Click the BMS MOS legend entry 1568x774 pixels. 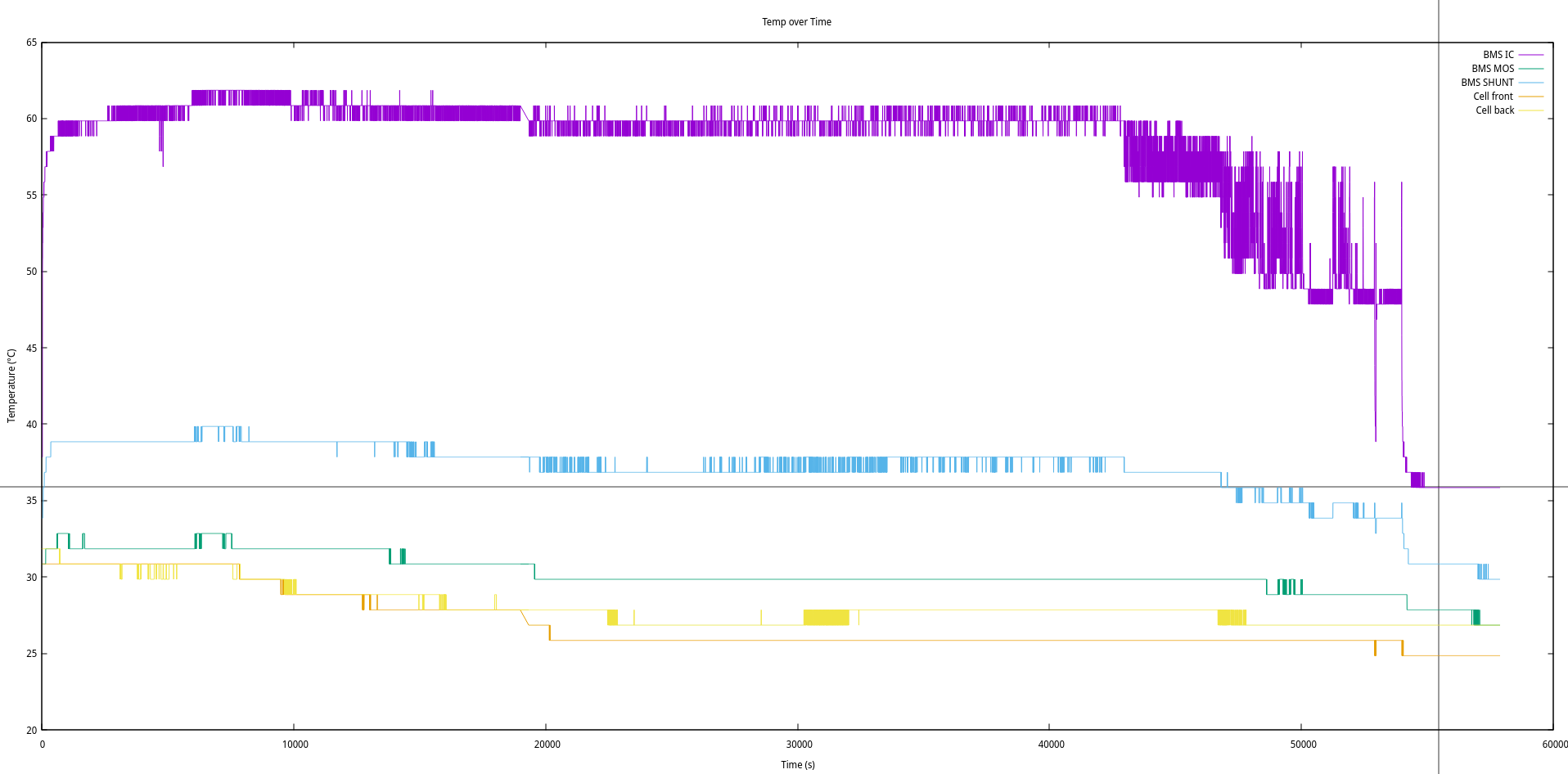click(x=1493, y=69)
